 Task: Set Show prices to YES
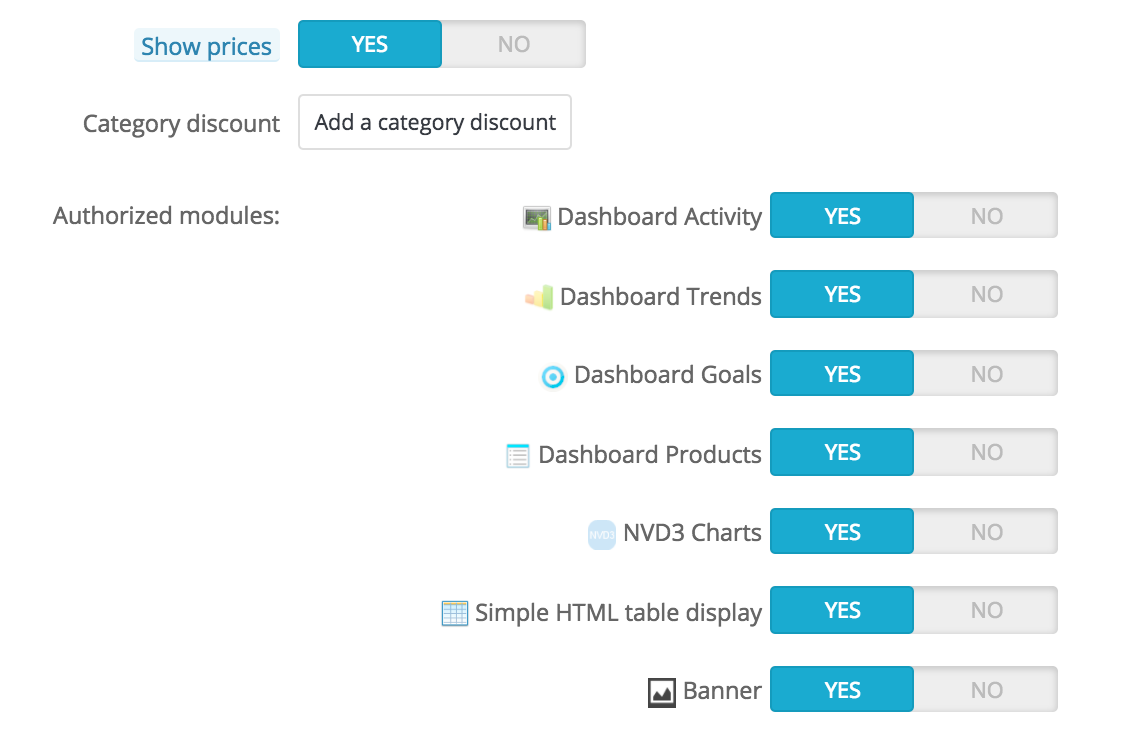[x=370, y=44]
